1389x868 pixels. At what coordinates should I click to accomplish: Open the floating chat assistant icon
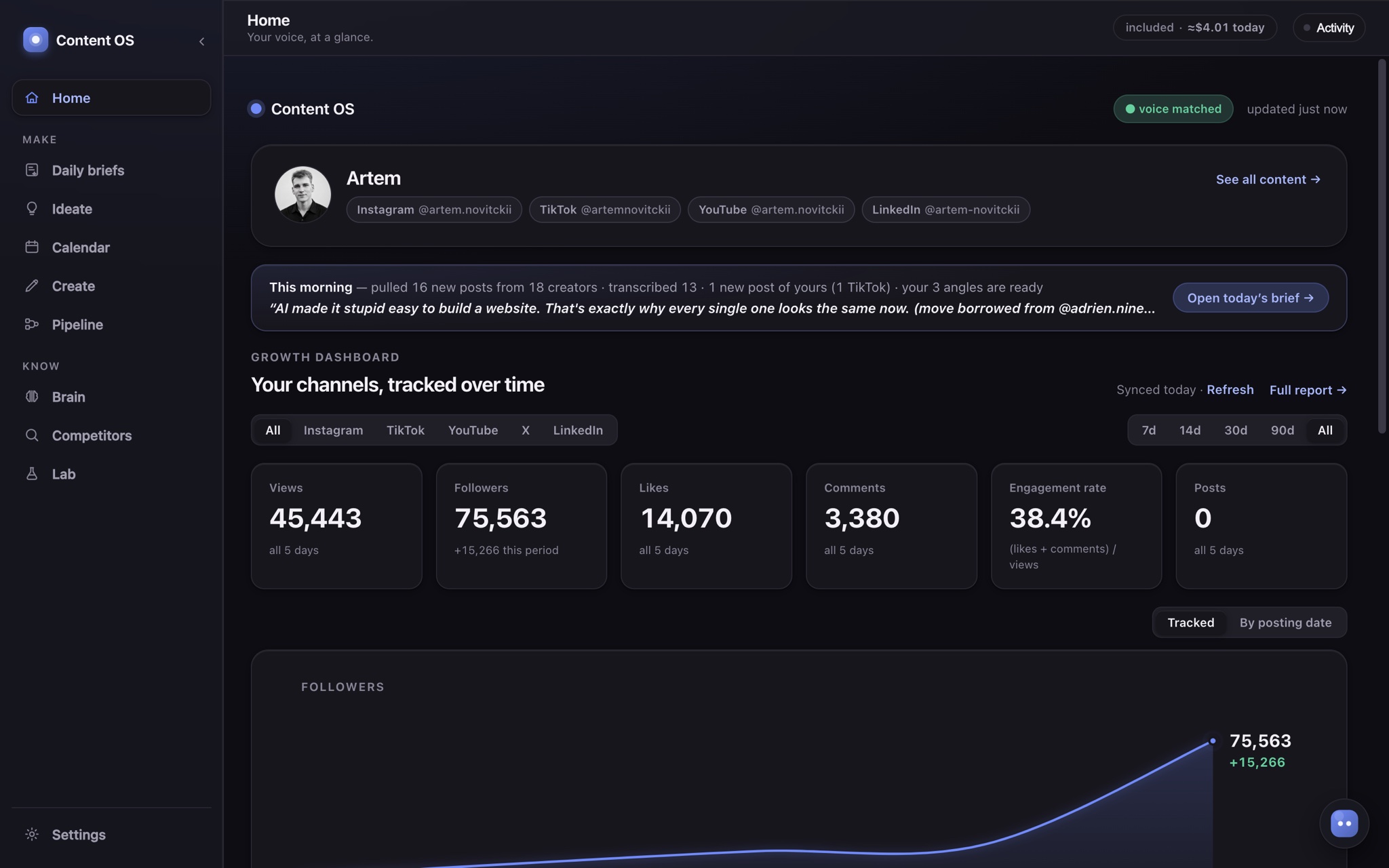pos(1344,823)
